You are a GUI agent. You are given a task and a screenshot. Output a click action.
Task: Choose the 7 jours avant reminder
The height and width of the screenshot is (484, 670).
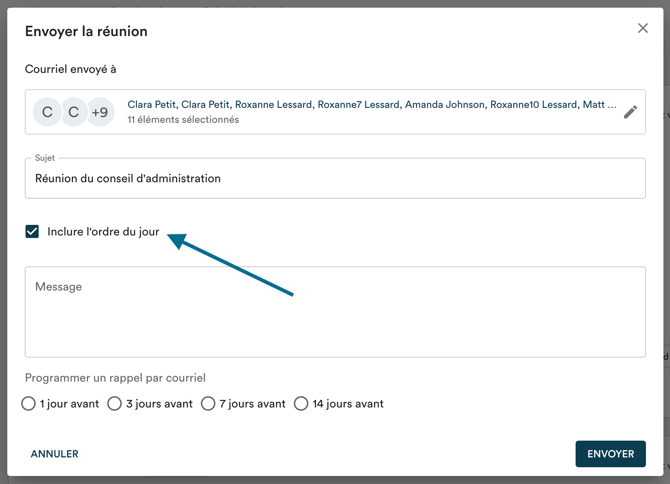pos(208,404)
